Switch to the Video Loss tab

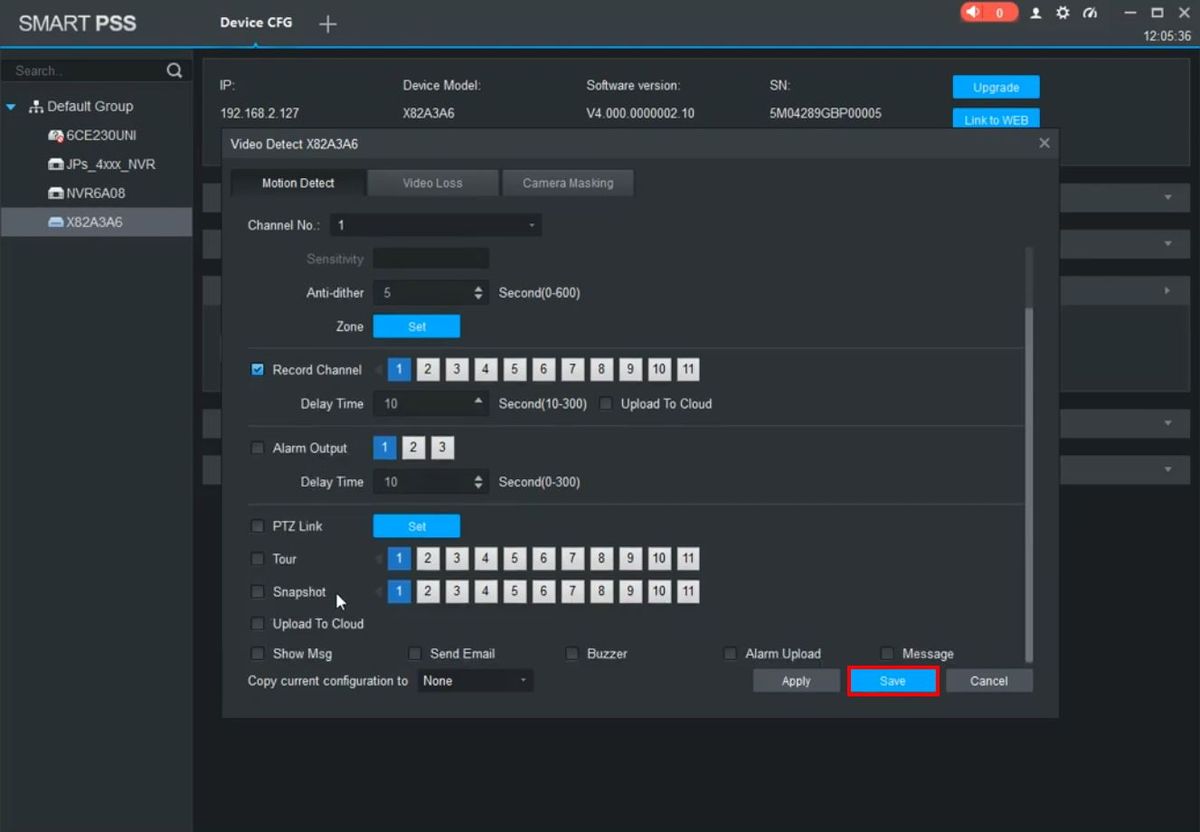tap(432, 183)
